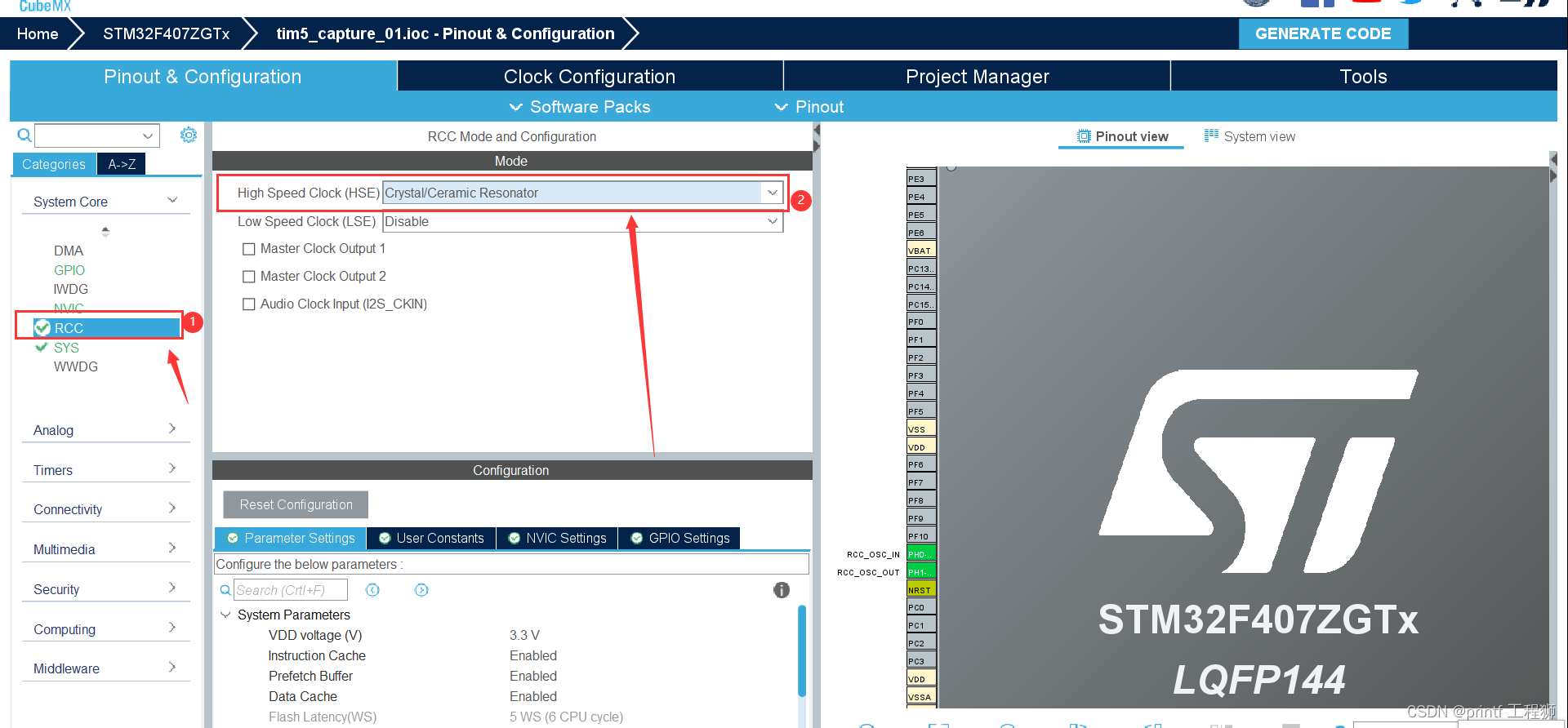
Task: Switch to the Tools tab
Action: point(1363,77)
